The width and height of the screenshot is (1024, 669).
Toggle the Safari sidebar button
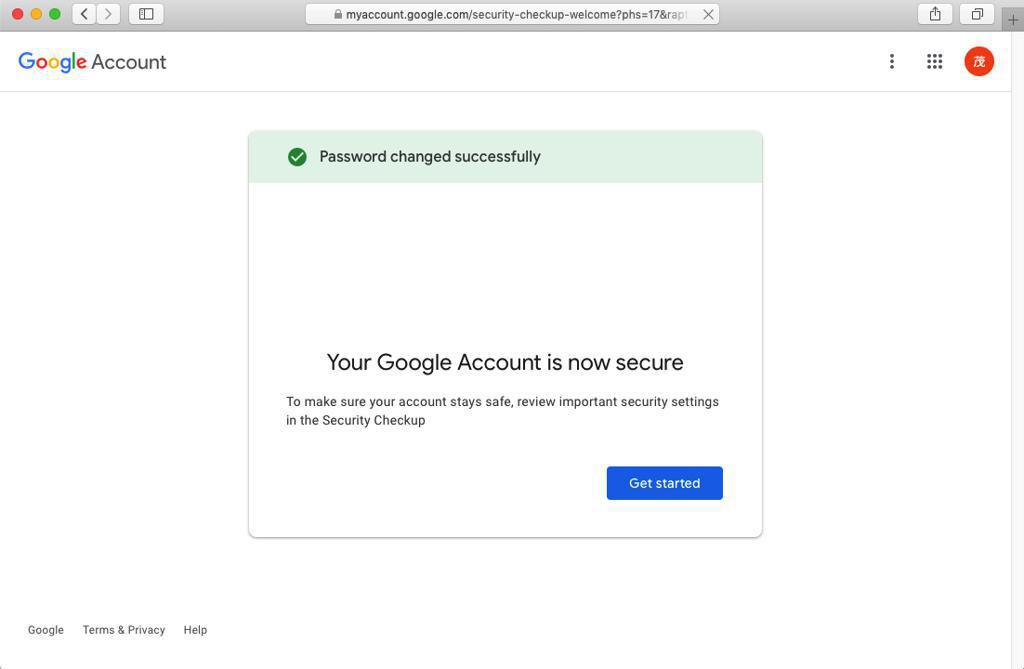point(146,14)
